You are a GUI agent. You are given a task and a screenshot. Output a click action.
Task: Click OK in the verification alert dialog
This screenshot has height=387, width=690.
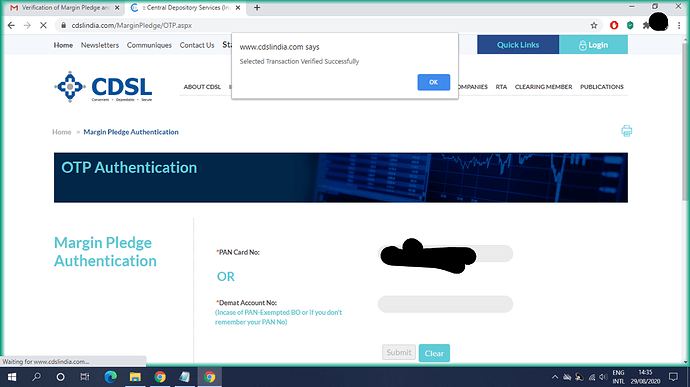[x=433, y=82]
